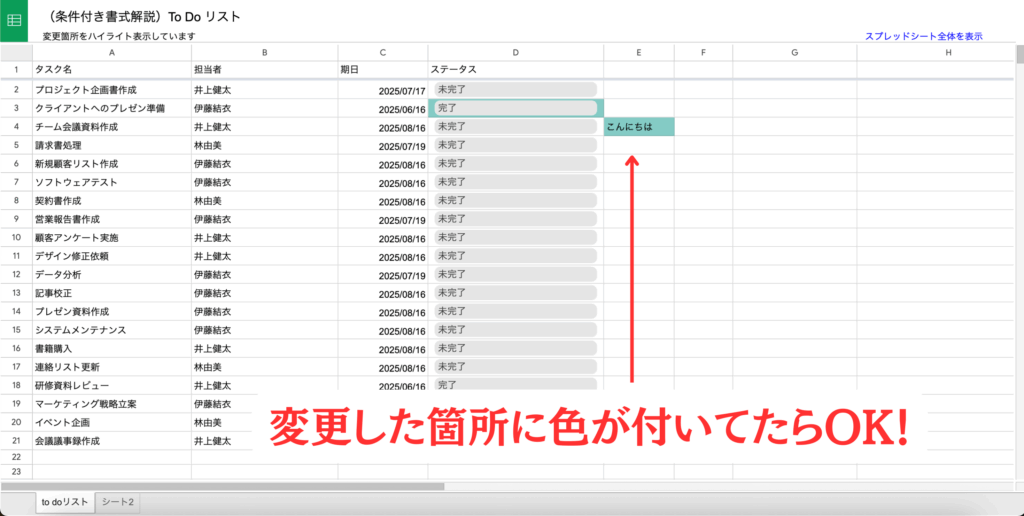The image size is (1024, 516).
Task: Select the プロジェクト企画書作成 task cell
Action: point(112,89)
